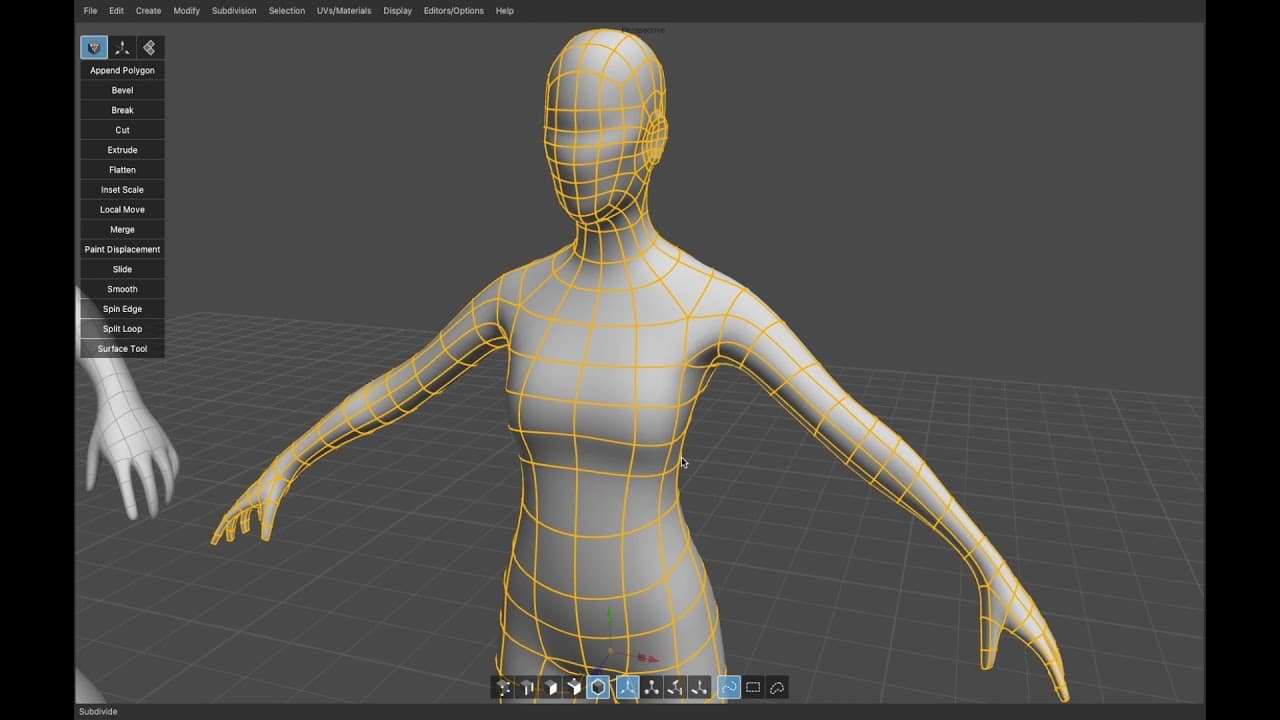The width and height of the screenshot is (1280, 720).
Task: Click the Split Loop button
Action: click(122, 329)
